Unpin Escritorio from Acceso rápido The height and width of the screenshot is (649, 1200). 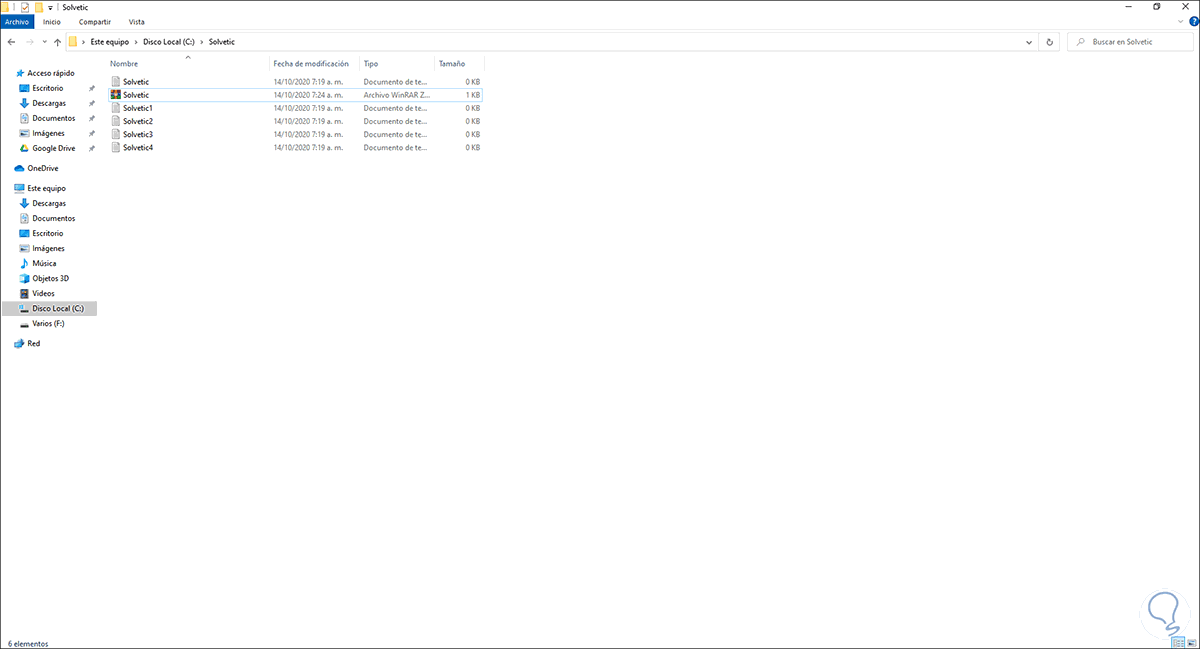(x=92, y=88)
